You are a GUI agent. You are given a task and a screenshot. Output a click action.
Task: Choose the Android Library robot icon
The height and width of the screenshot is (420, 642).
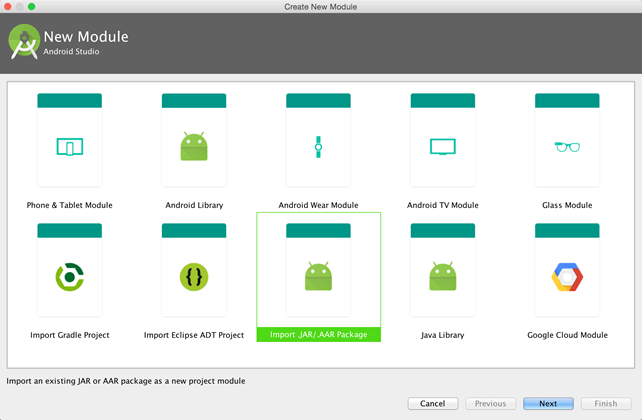tap(194, 146)
